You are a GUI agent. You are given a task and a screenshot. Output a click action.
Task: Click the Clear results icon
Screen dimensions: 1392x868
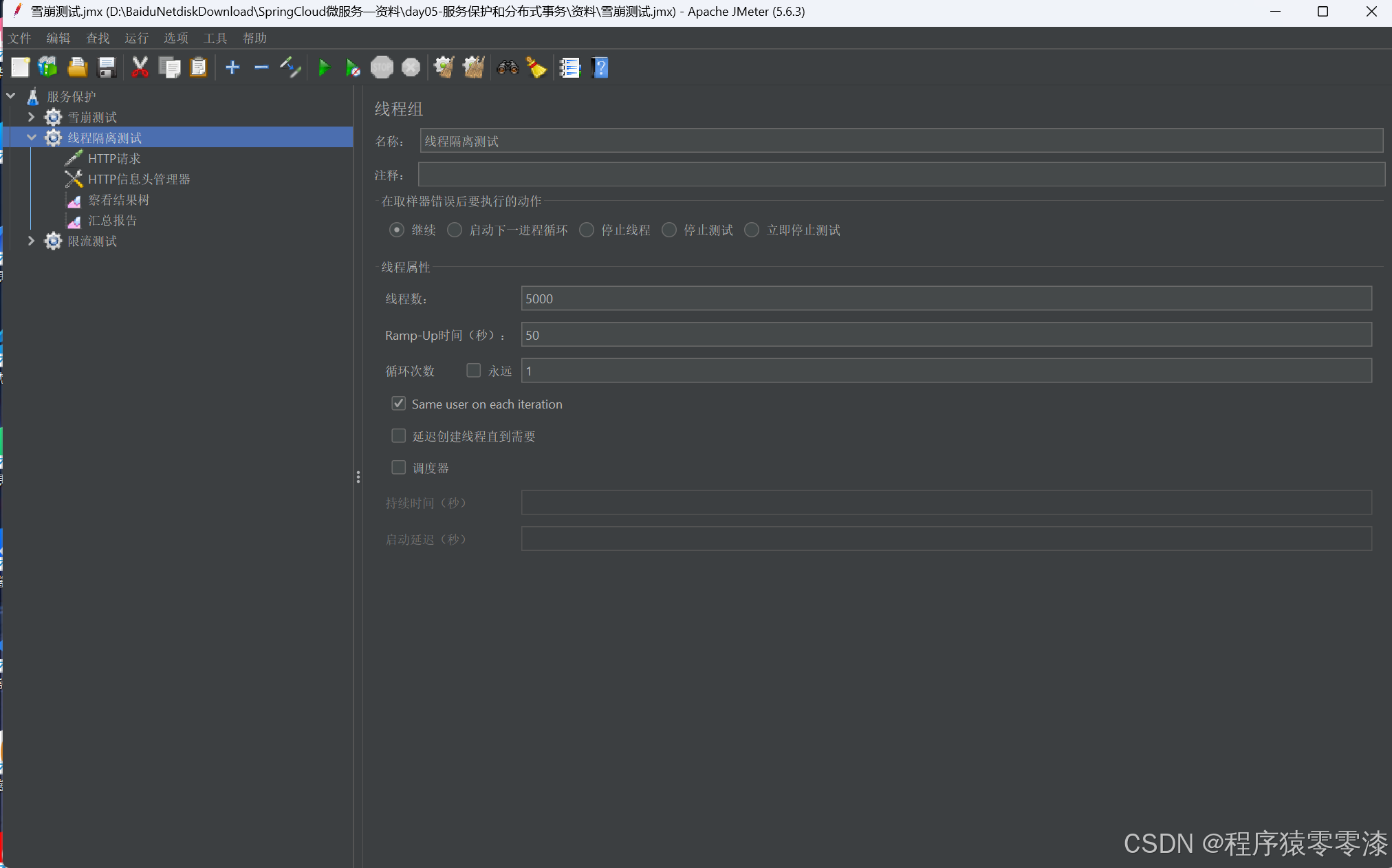point(538,67)
